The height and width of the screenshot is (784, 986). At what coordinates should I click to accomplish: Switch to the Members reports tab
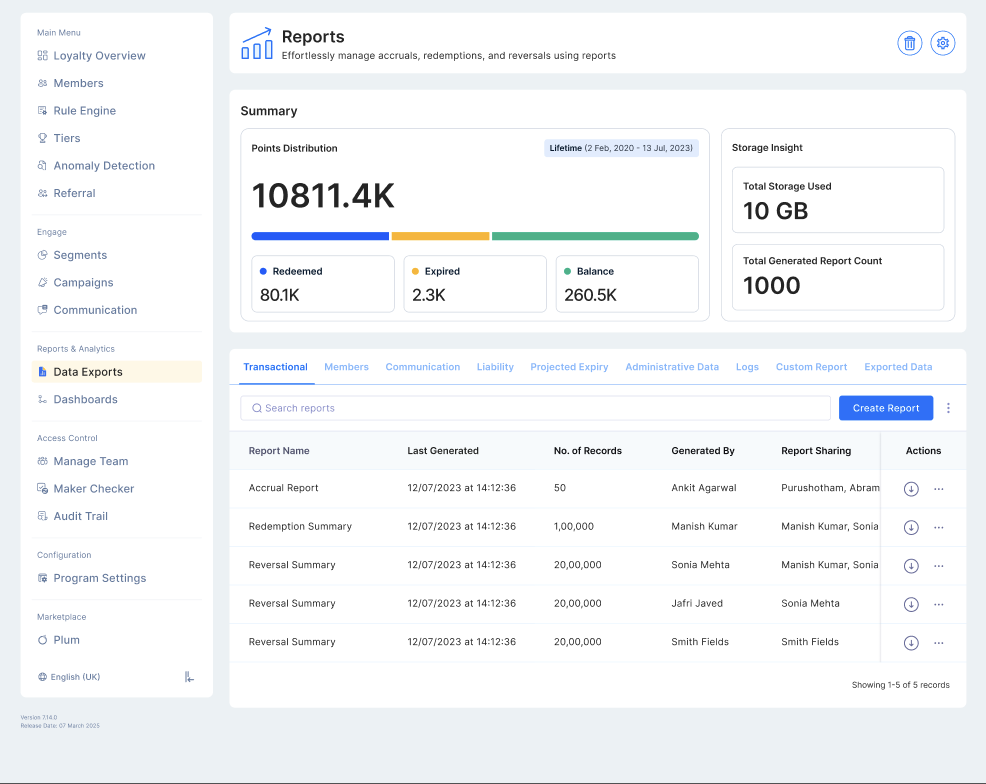pos(346,367)
